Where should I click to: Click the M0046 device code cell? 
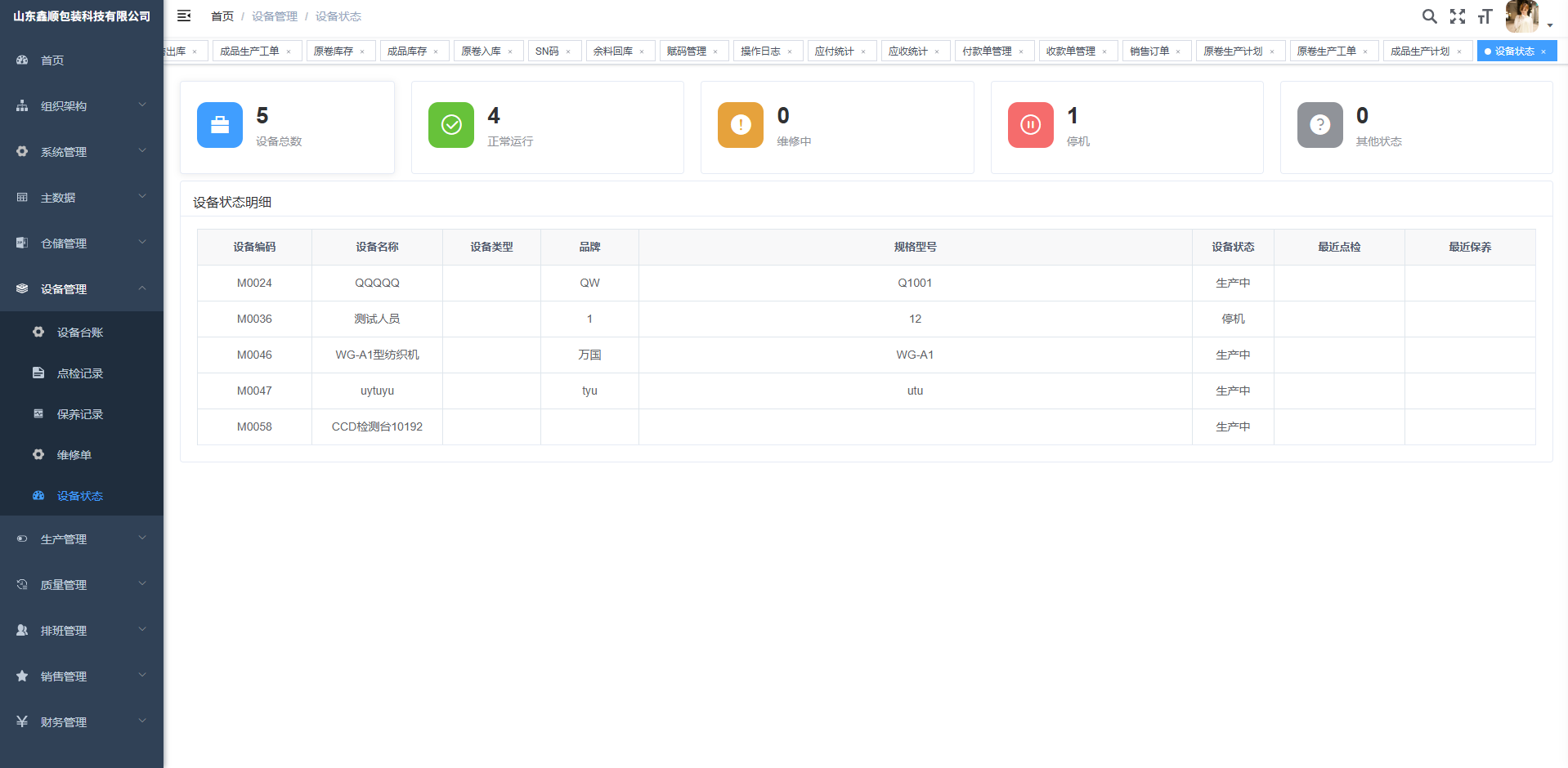tap(254, 355)
